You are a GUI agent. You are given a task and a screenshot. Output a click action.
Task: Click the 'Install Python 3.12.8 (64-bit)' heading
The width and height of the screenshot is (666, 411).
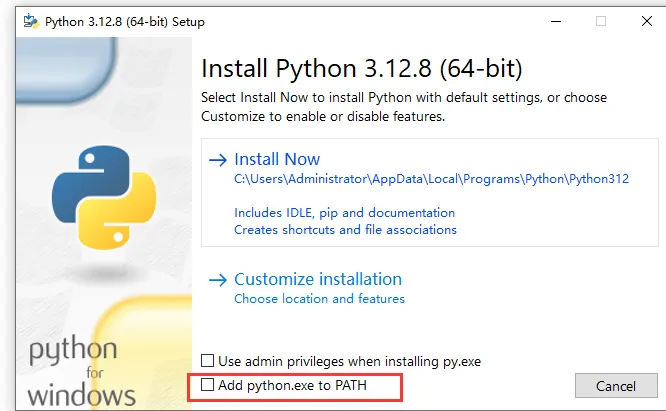point(362,69)
